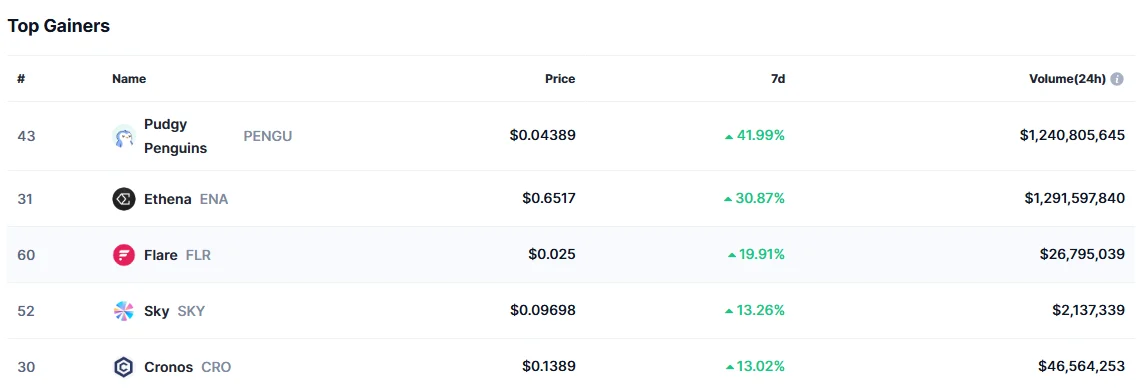Image resolution: width=1144 pixels, height=392 pixels.
Task: Open the Volume(24h) info icon
Action: pyautogui.click(x=1117, y=79)
